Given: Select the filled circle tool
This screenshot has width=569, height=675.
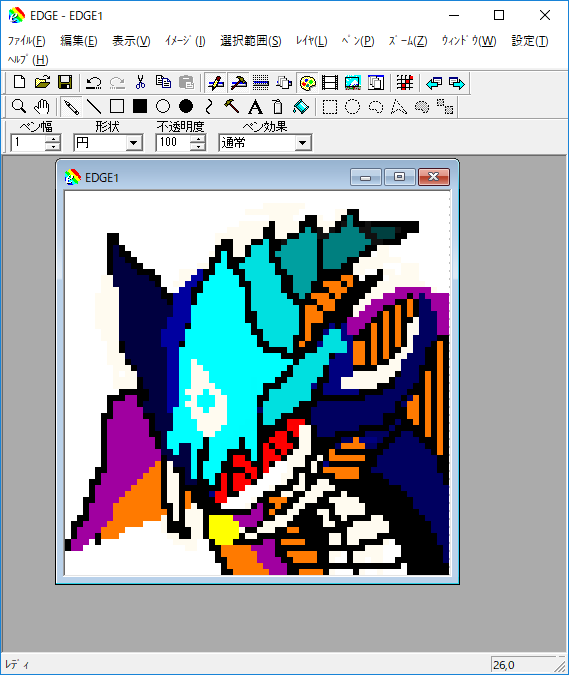Looking at the screenshot, I should (186, 106).
